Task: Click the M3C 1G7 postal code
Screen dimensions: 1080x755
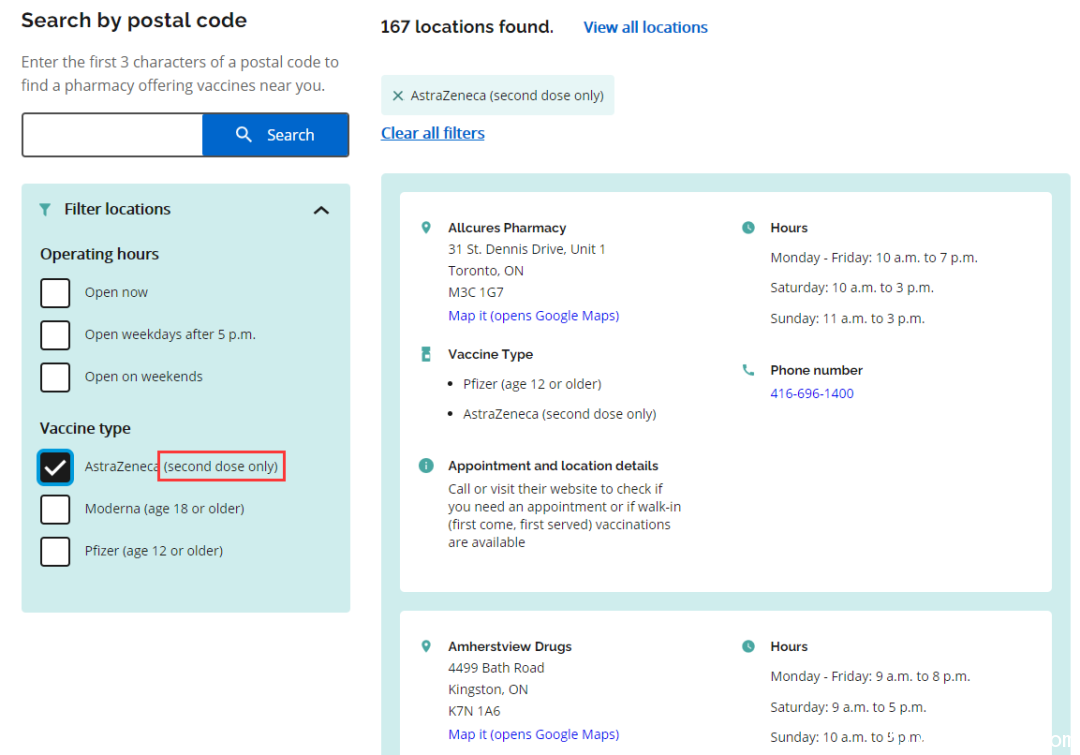Action: click(476, 293)
